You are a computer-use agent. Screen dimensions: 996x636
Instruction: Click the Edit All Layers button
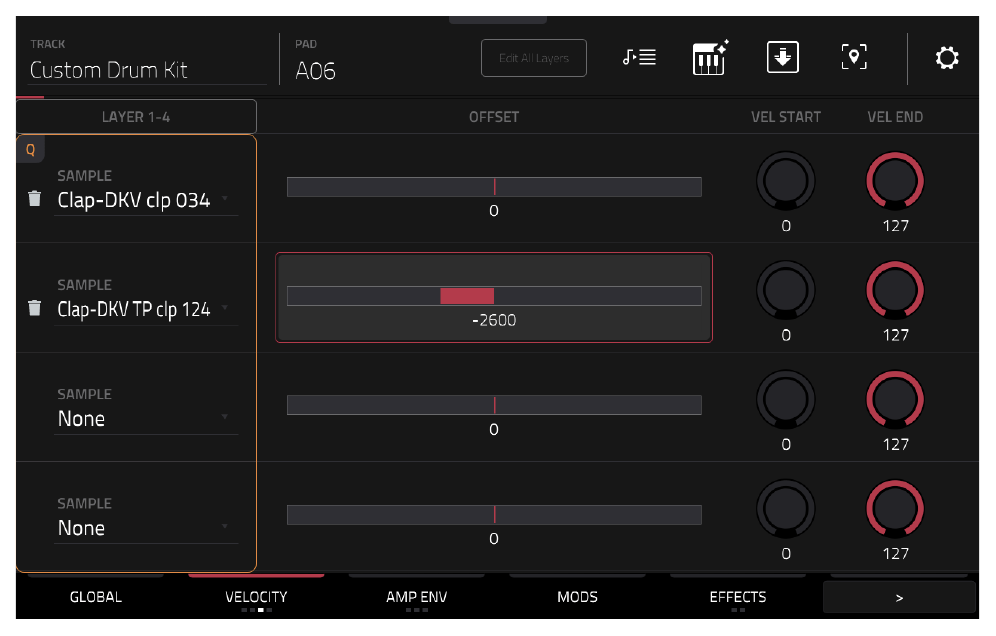(x=534, y=58)
